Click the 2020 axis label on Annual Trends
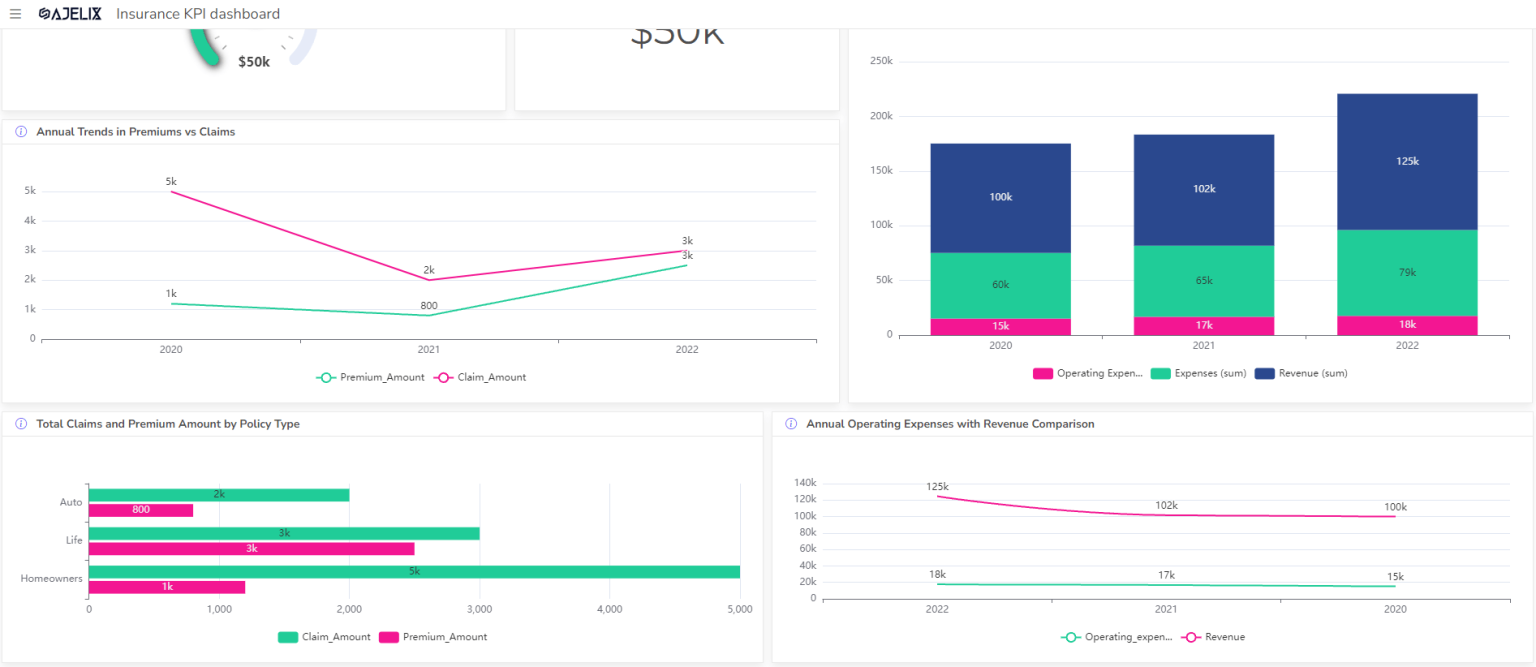The width and height of the screenshot is (1536, 667). [171, 349]
